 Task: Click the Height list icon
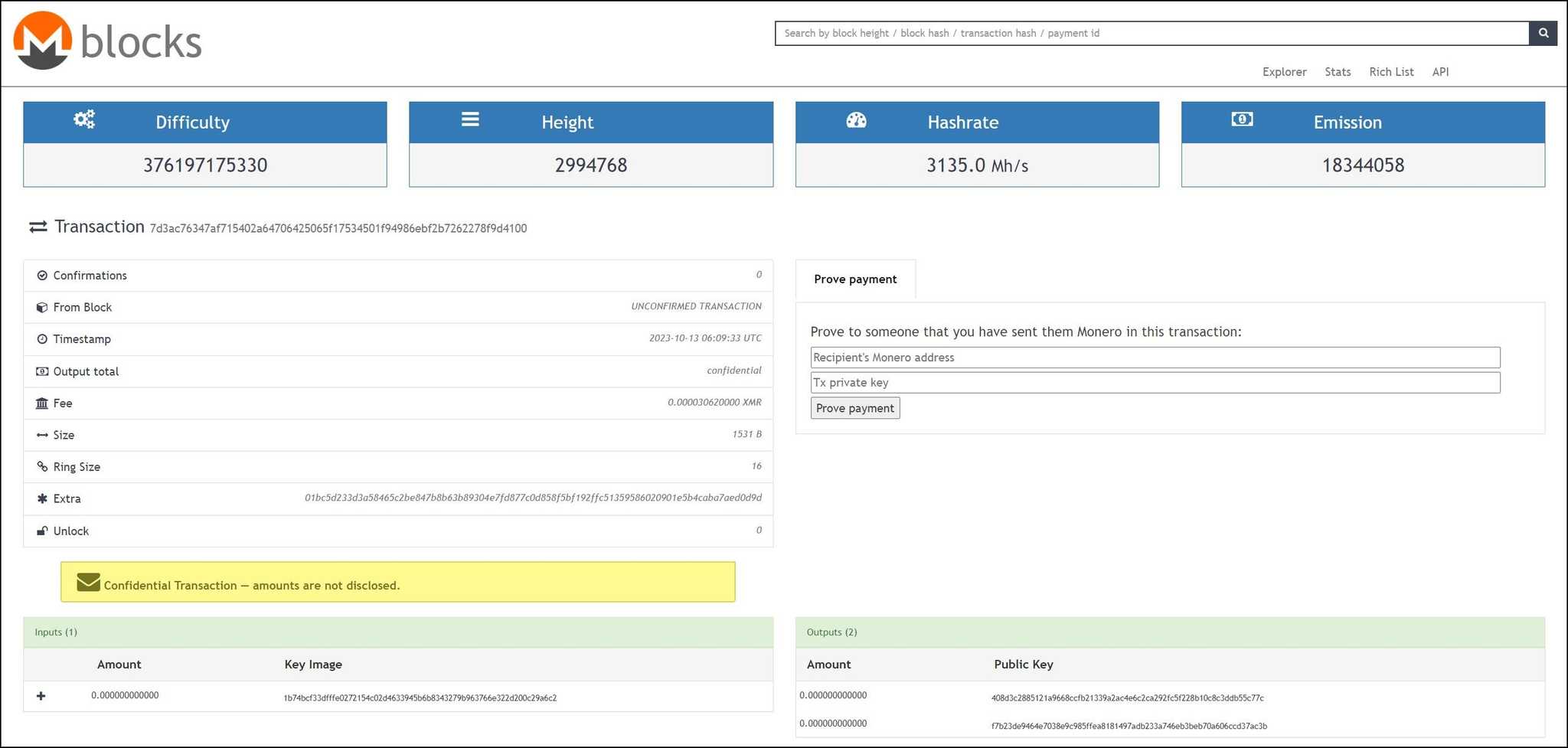coord(470,119)
